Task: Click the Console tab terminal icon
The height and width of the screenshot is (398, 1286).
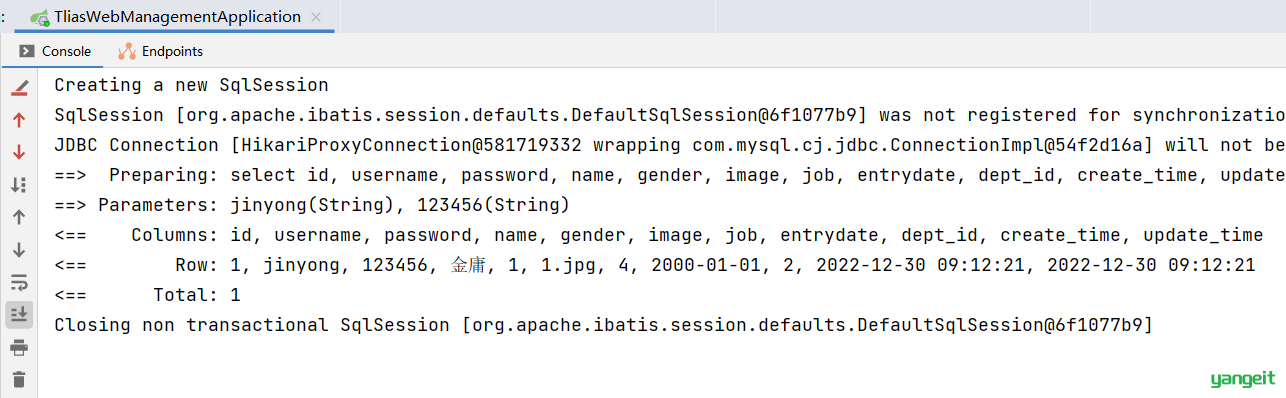Action: pyautogui.click(x=27, y=51)
